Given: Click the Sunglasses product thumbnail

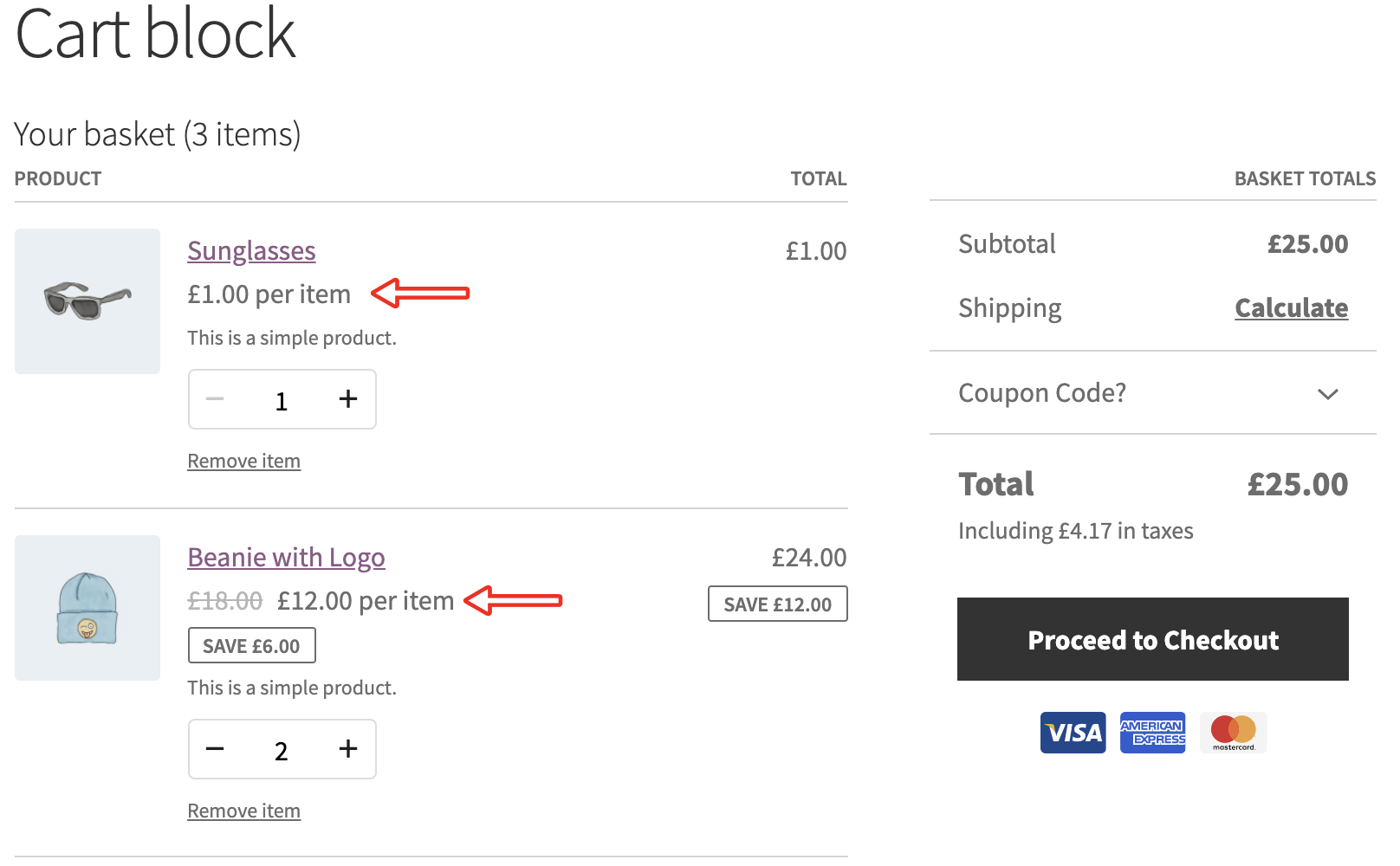Looking at the screenshot, I should pos(87,301).
